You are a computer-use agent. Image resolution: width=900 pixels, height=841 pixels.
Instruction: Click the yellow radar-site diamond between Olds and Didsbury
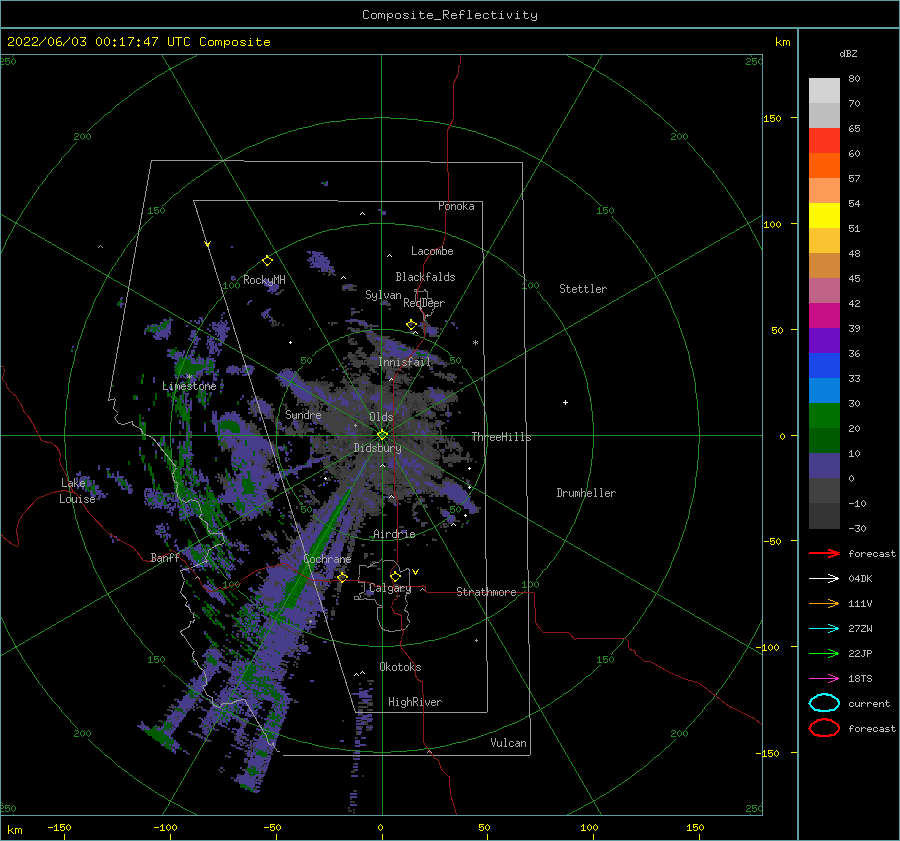[382, 435]
